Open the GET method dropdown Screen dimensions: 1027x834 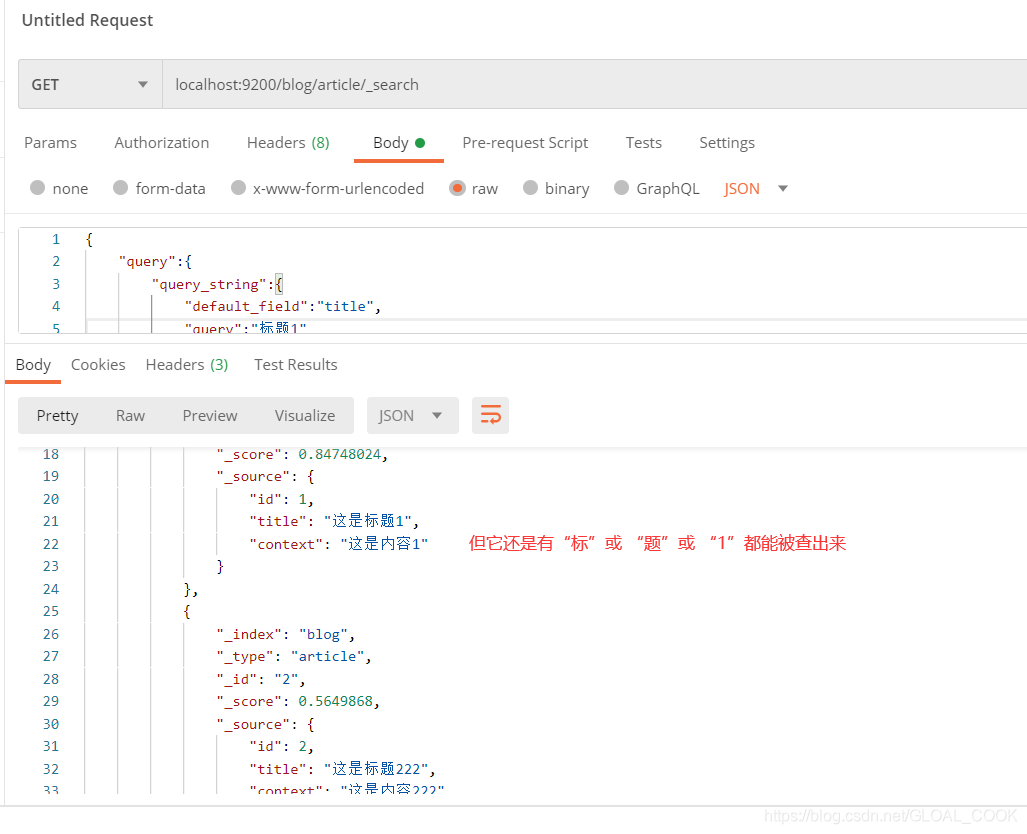pyautogui.click(x=90, y=85)
